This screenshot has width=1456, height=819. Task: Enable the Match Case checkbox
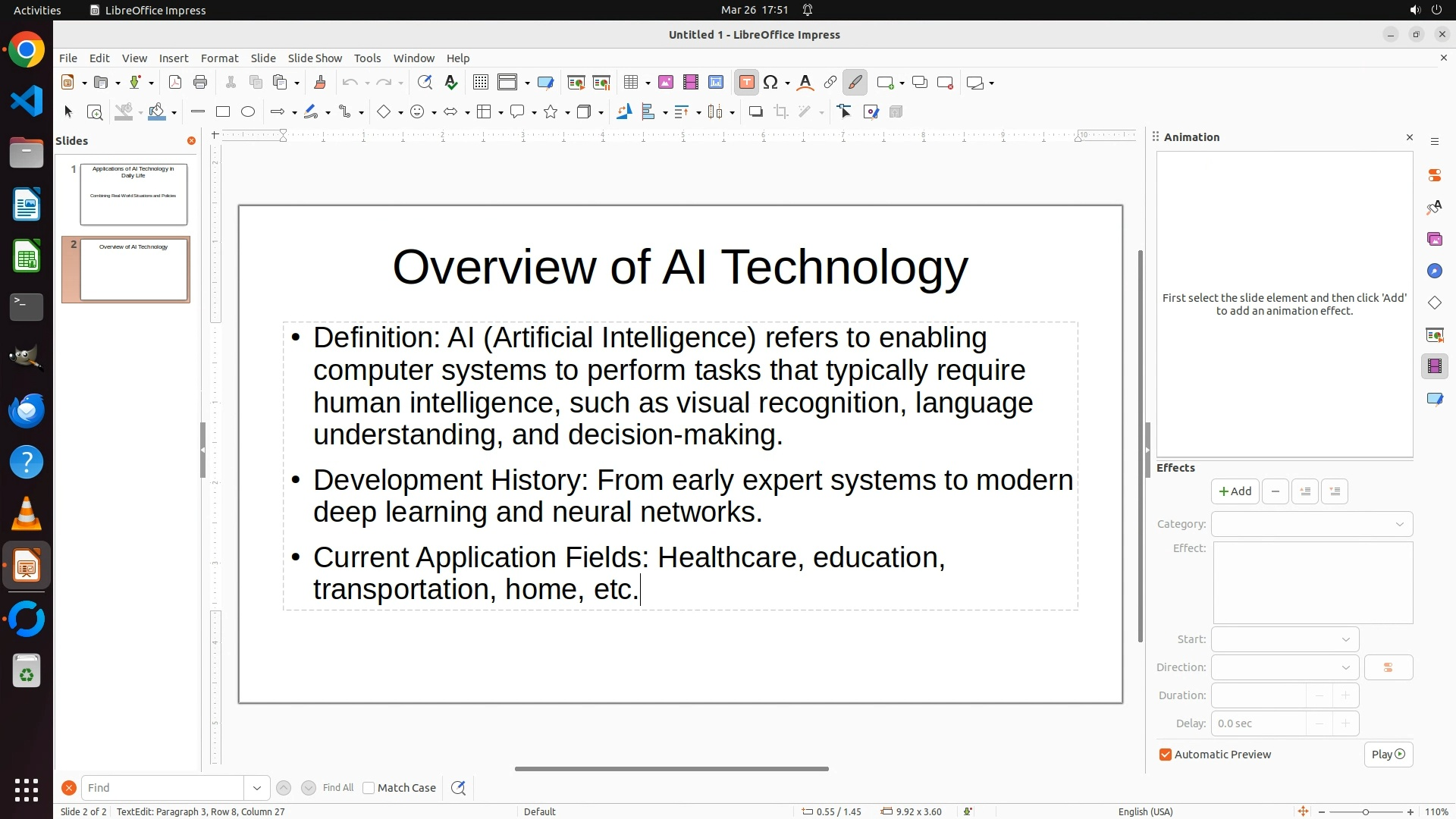click(x=369, y=788)
